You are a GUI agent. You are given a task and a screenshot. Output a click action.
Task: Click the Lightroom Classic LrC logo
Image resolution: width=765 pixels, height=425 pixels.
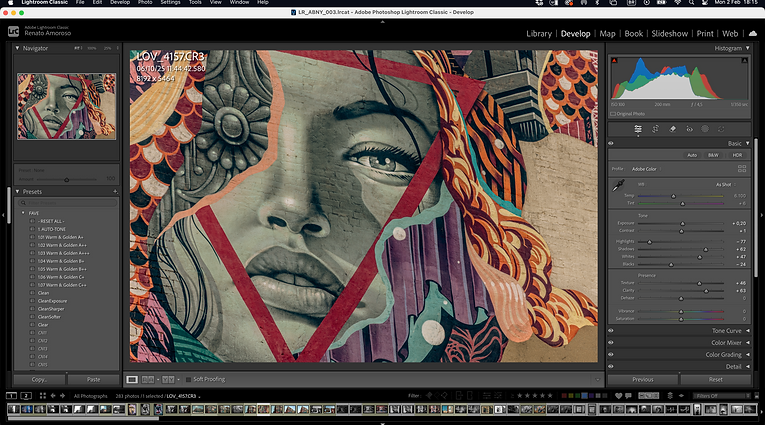(x=14, y=32)
